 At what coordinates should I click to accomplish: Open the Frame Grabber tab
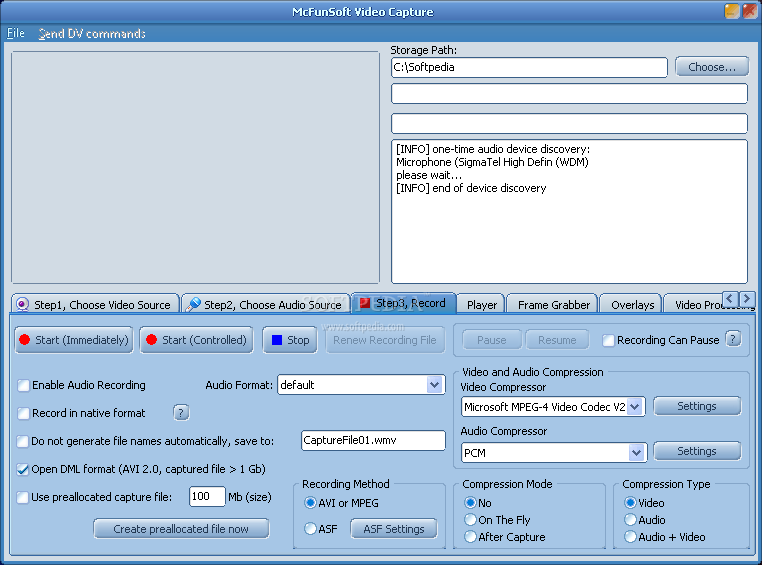tap(554, 305)
